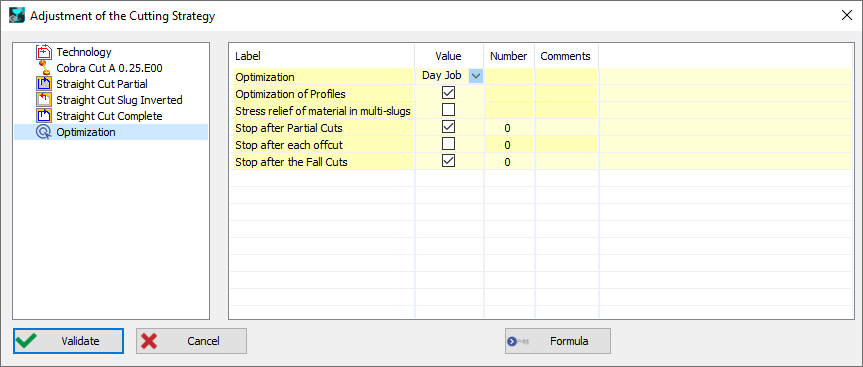Click the red X icon on Cancel

(x=149, y=341)
